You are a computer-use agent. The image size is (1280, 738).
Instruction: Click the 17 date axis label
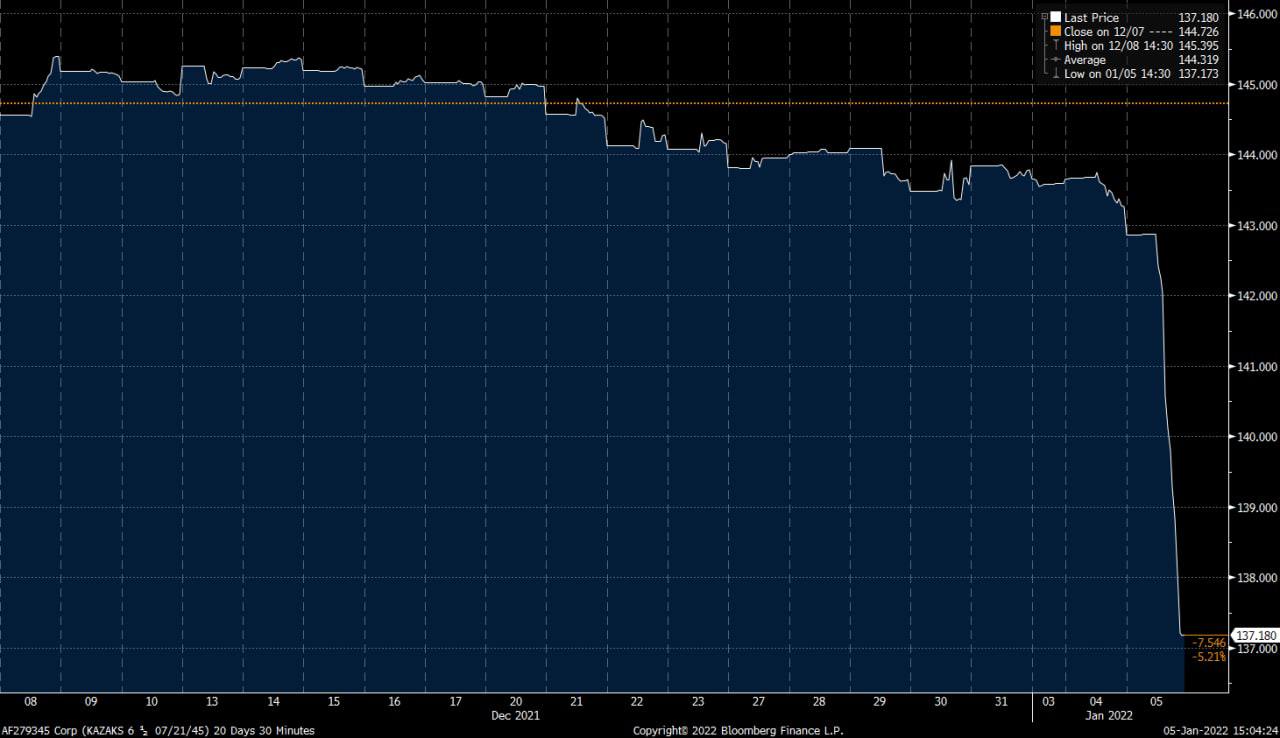(455, 702)
